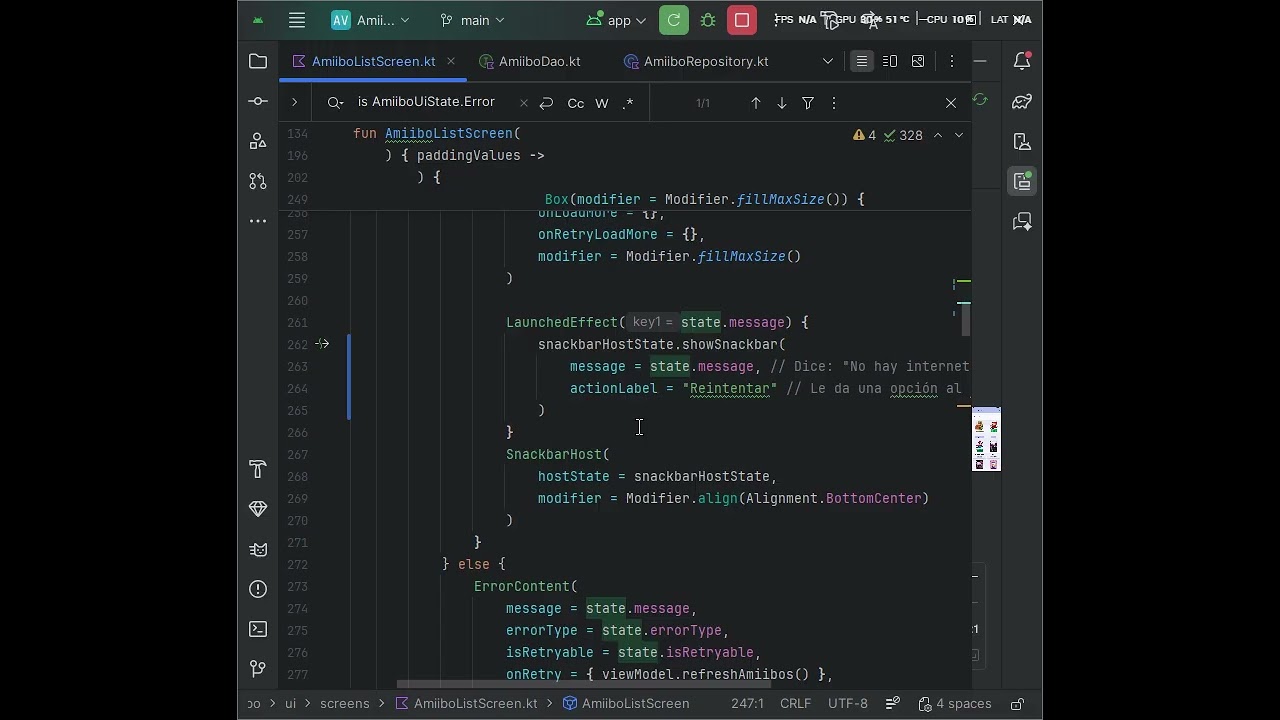
Task: Select AmiiboListScreen.kt breadcrumb
Action: 466,704
